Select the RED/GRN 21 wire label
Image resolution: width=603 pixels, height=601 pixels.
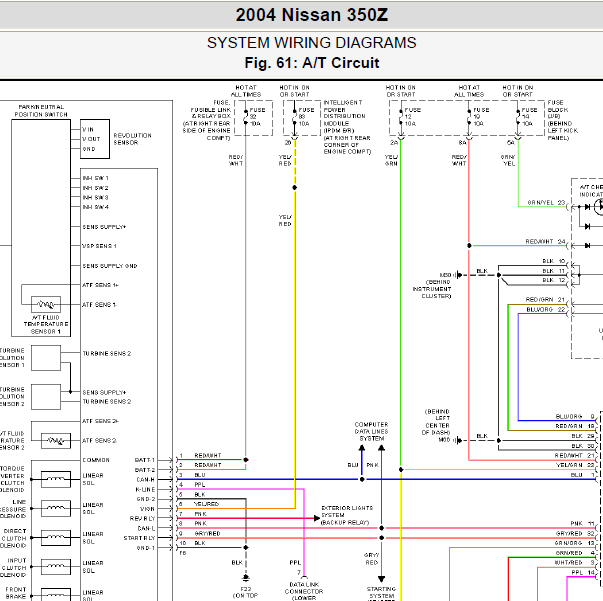[x=545, y=300]
